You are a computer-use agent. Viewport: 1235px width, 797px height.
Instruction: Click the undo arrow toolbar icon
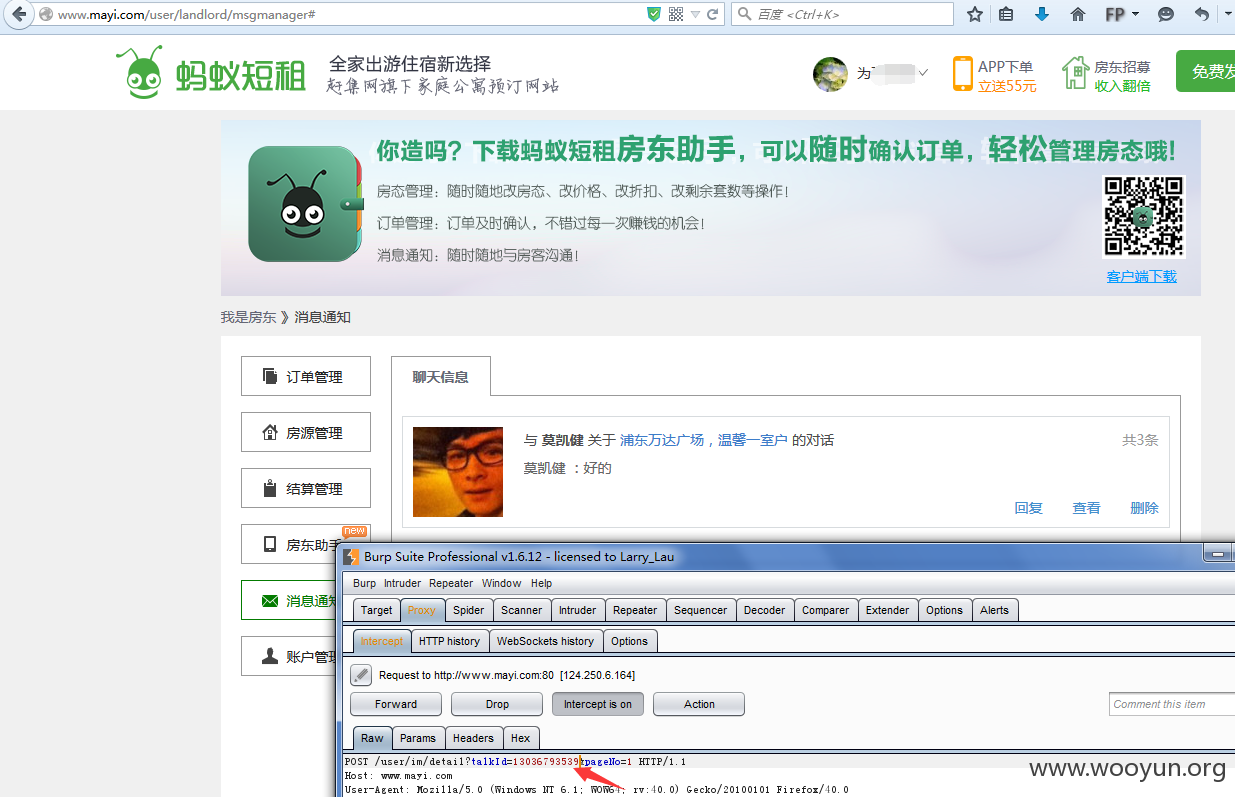(1201, 15)
